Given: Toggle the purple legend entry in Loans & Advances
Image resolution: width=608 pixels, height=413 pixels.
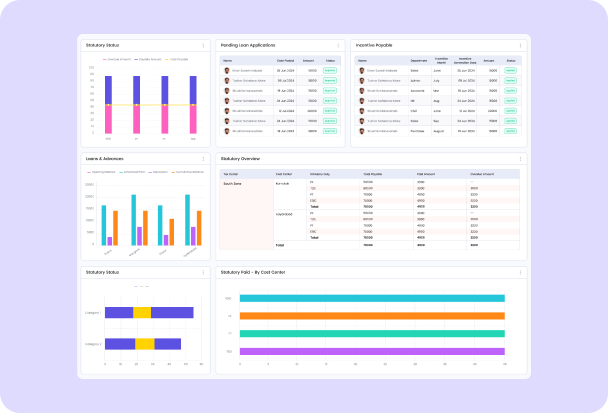Looking at the screenshot, I should (152, 172).
